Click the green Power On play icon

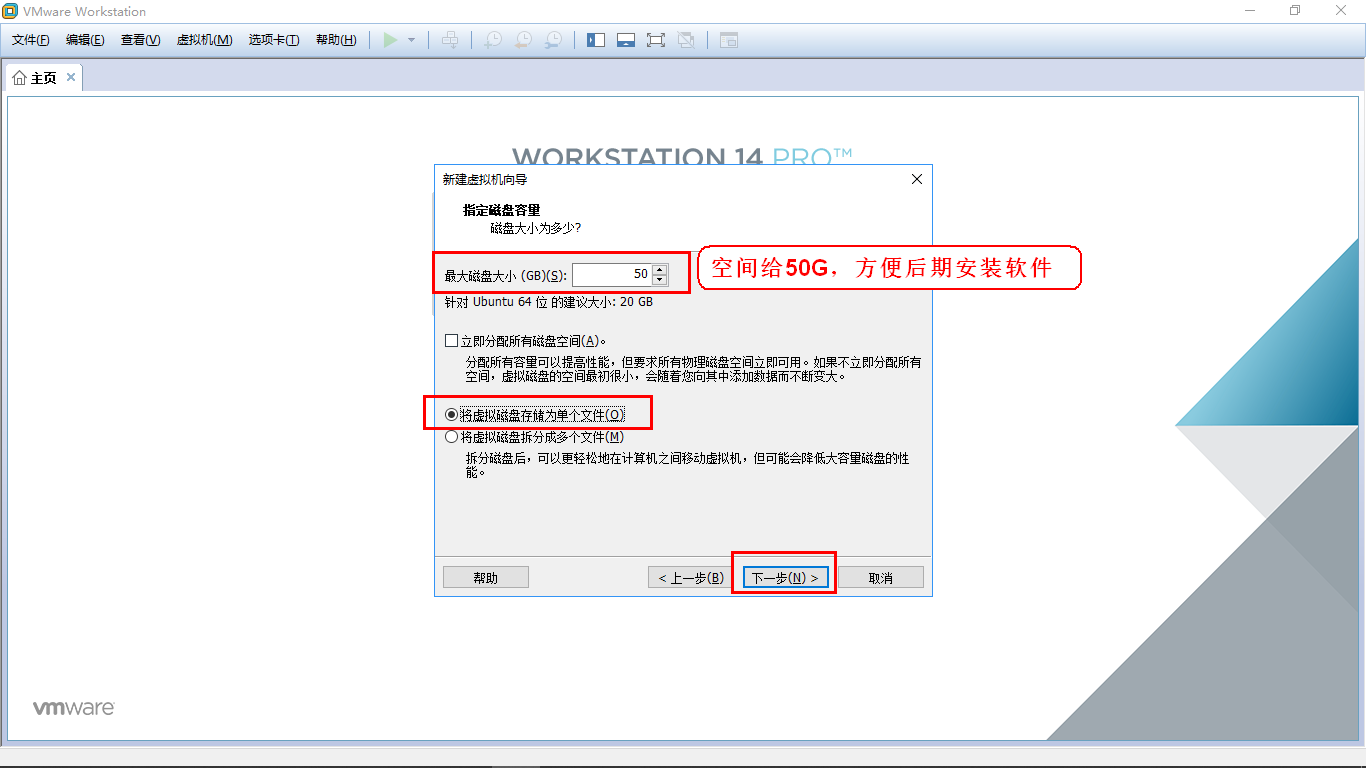(x=390, y=40)
